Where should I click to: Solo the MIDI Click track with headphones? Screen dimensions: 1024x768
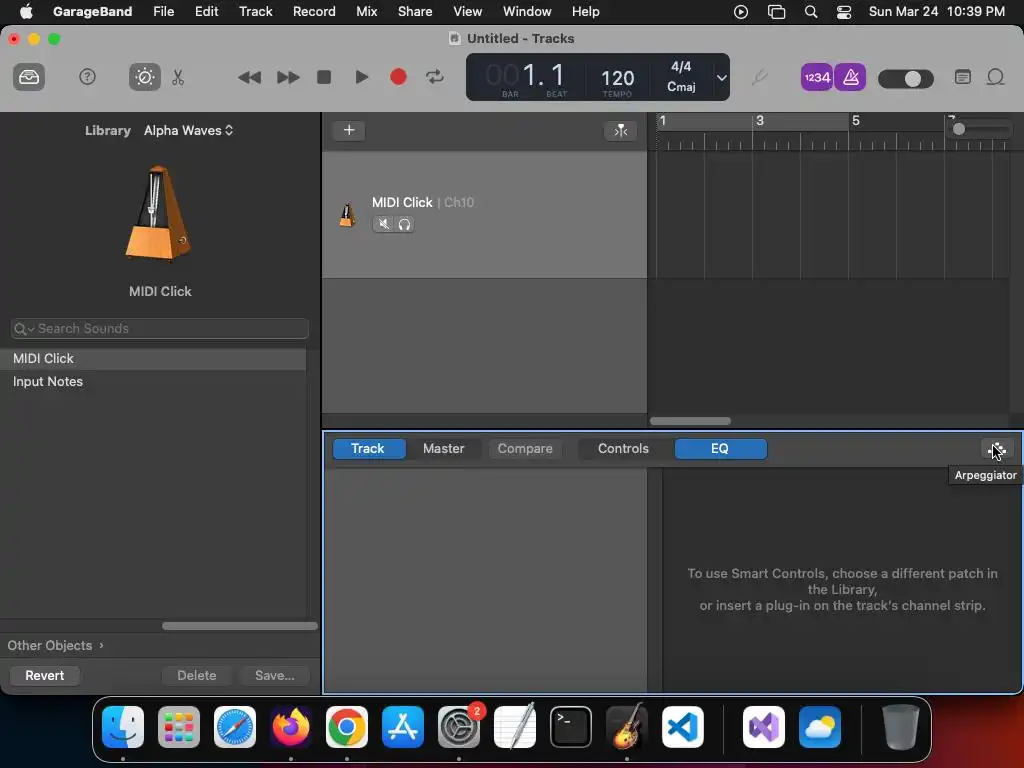[x=404, y=224]
